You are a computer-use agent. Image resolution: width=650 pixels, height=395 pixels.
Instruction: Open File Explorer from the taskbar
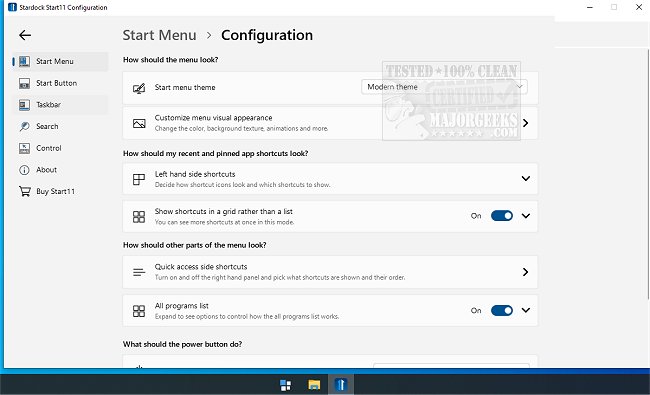pyautogui.click(x=314, y=385)
